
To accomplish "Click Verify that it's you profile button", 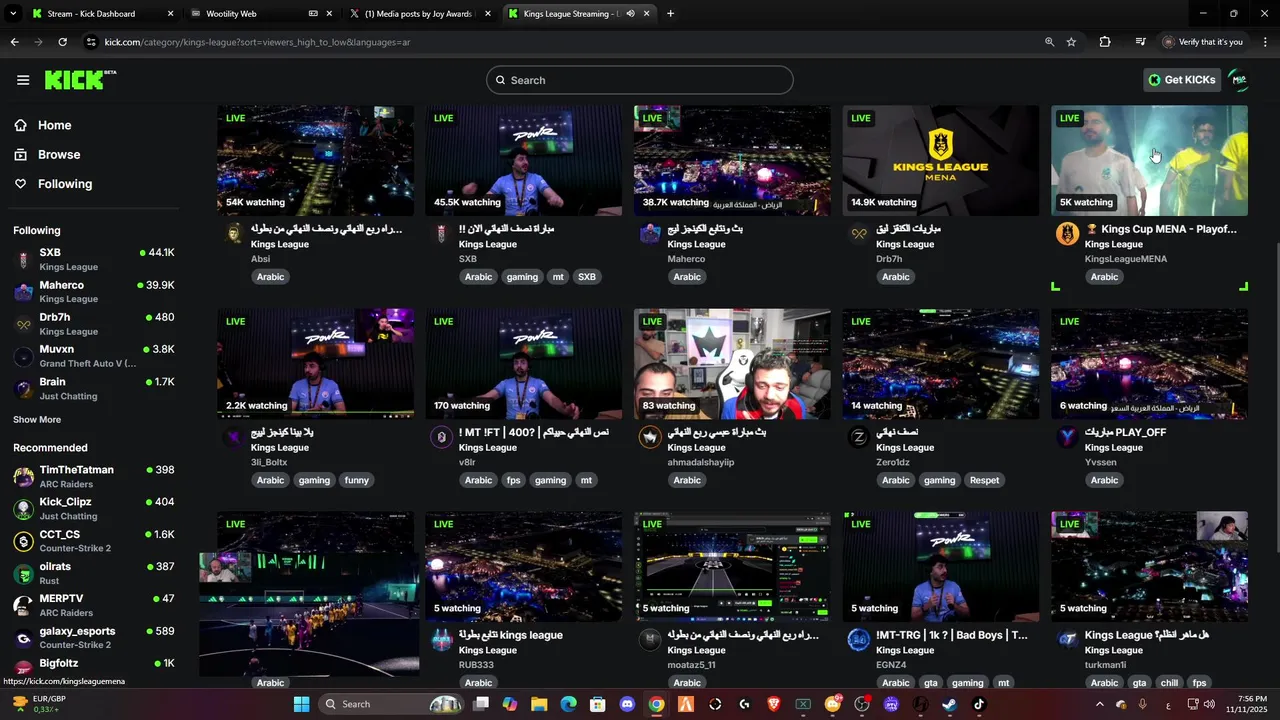I will coord(1202,42).
